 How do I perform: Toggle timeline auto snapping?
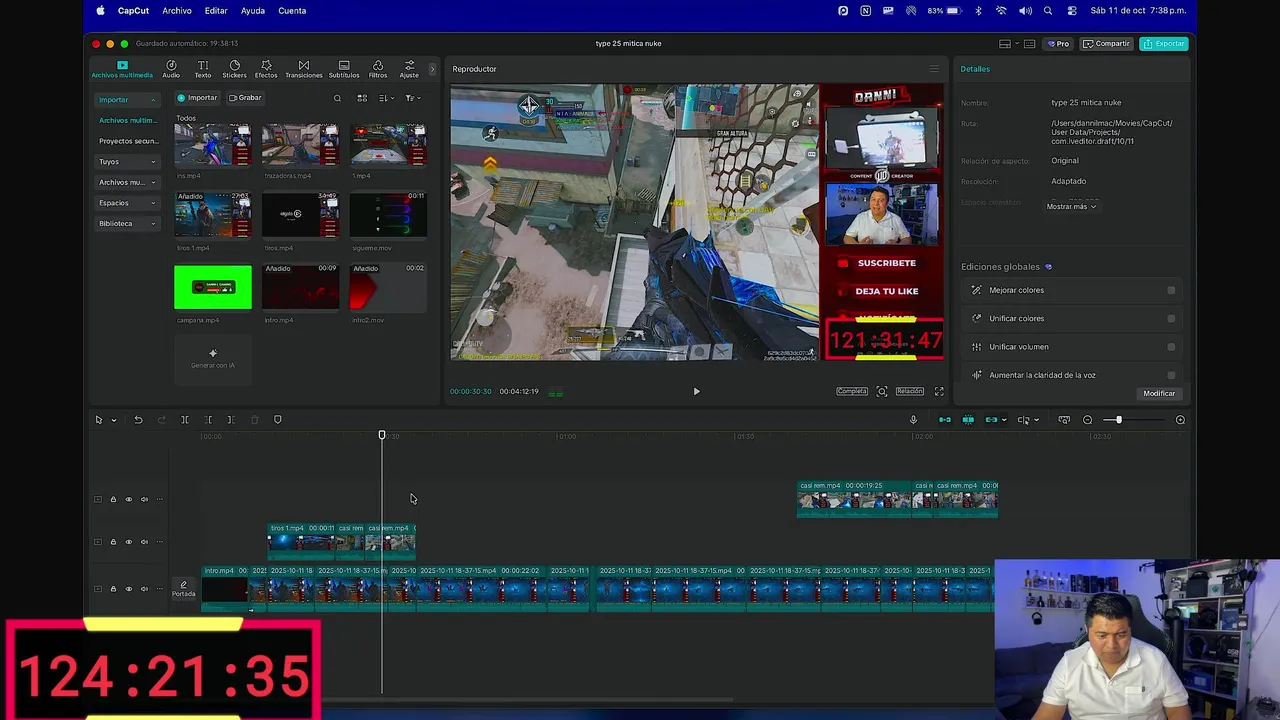tap(968, 420)
